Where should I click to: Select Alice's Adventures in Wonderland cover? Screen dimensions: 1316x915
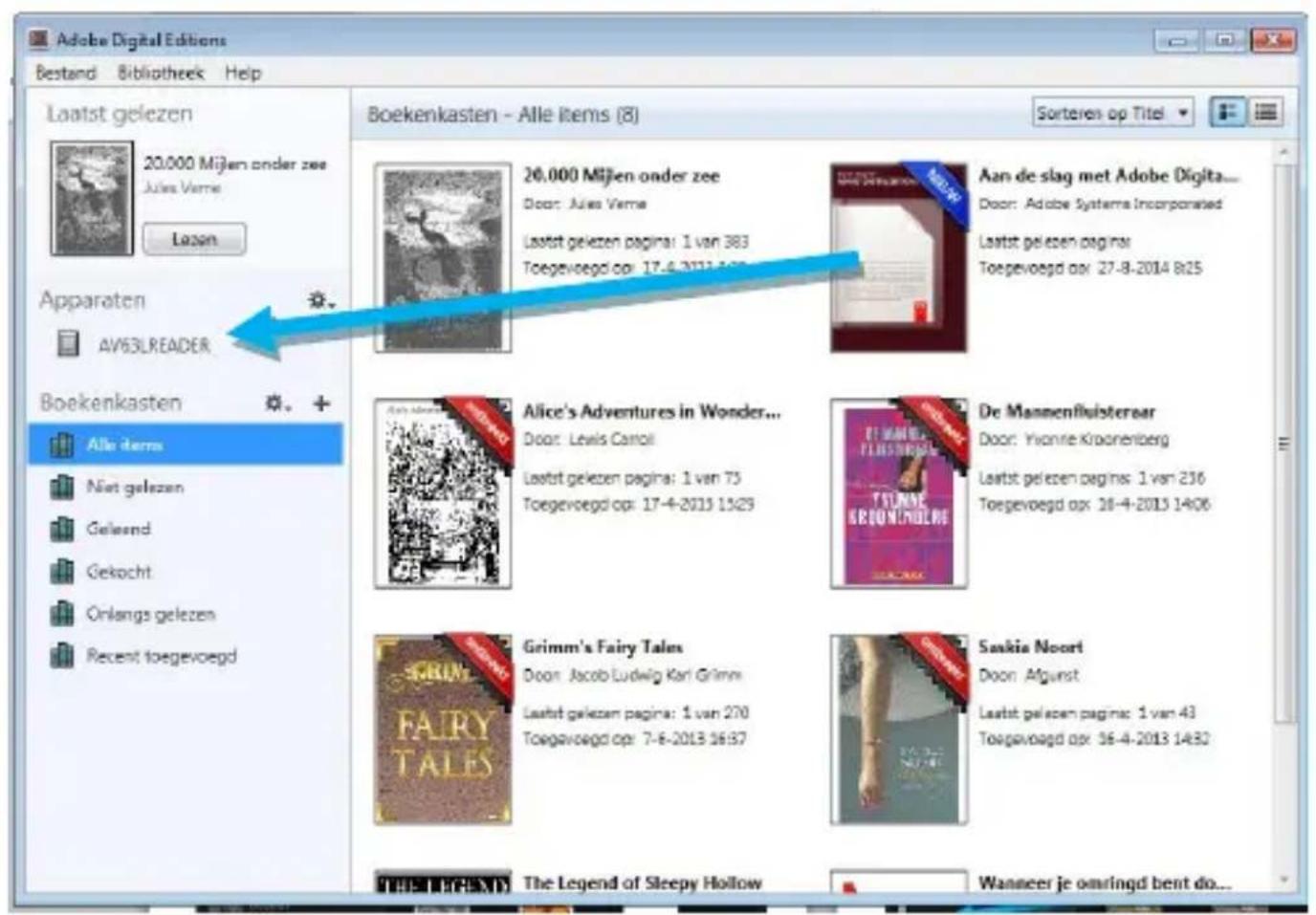pos(443,493)
